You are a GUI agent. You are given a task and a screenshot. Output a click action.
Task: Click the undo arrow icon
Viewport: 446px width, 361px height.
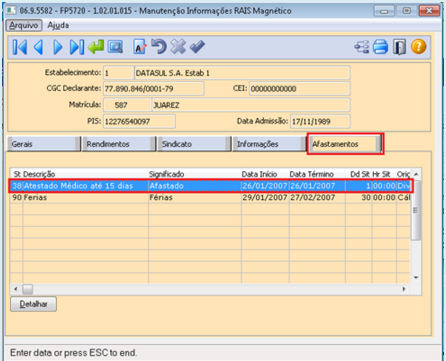tap(159, 47)
